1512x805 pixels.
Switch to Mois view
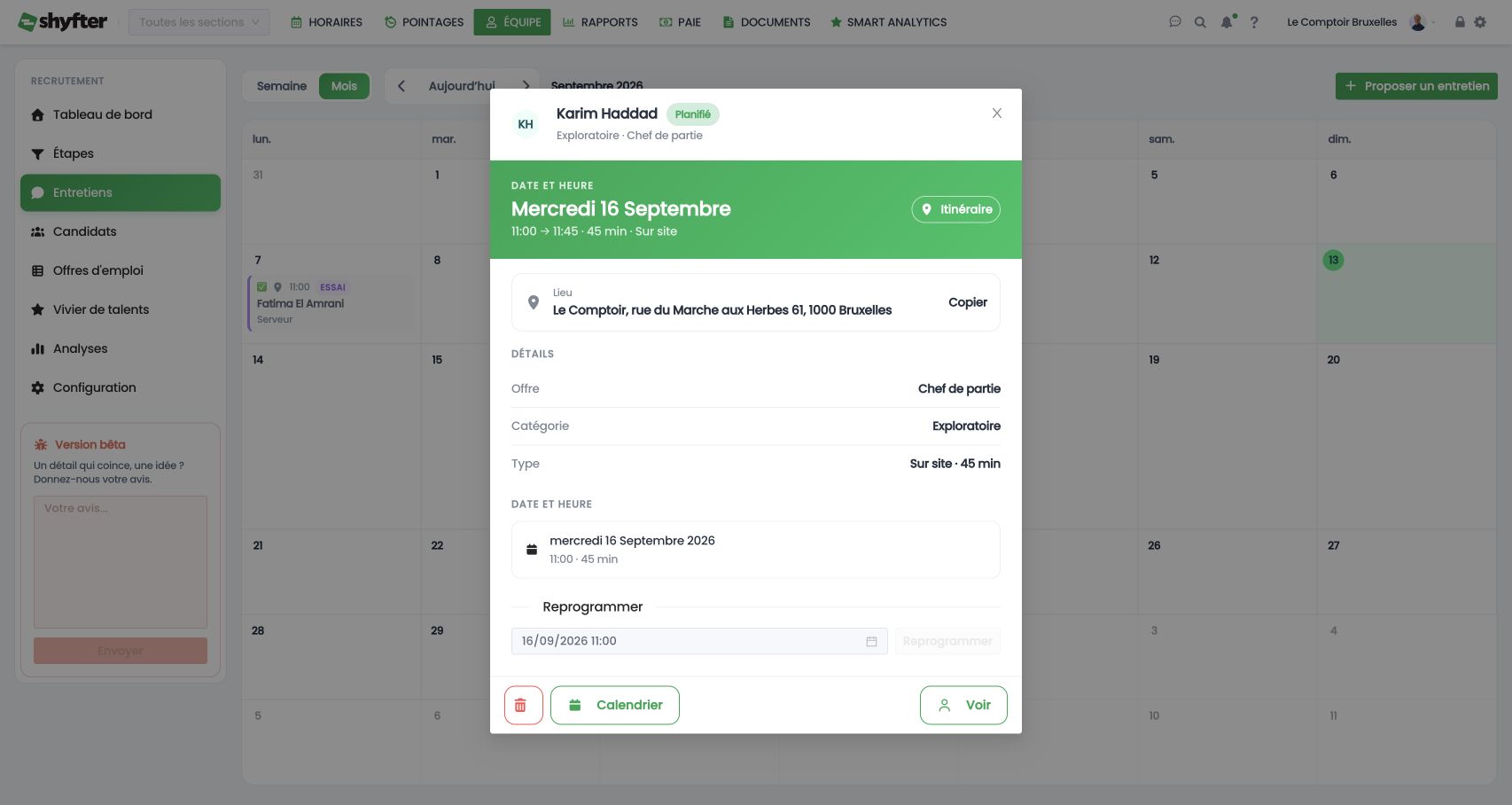344,86
